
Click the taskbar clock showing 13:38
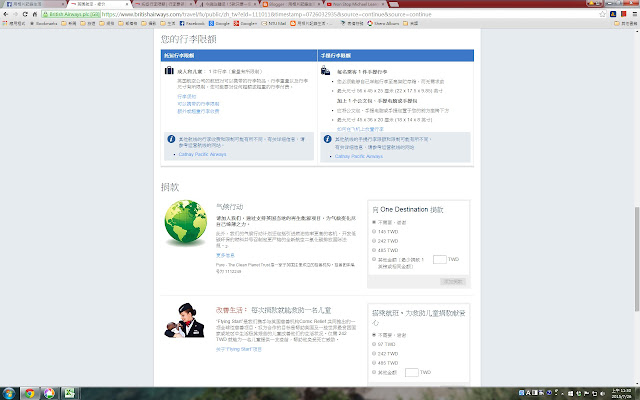tap(621, 393)
